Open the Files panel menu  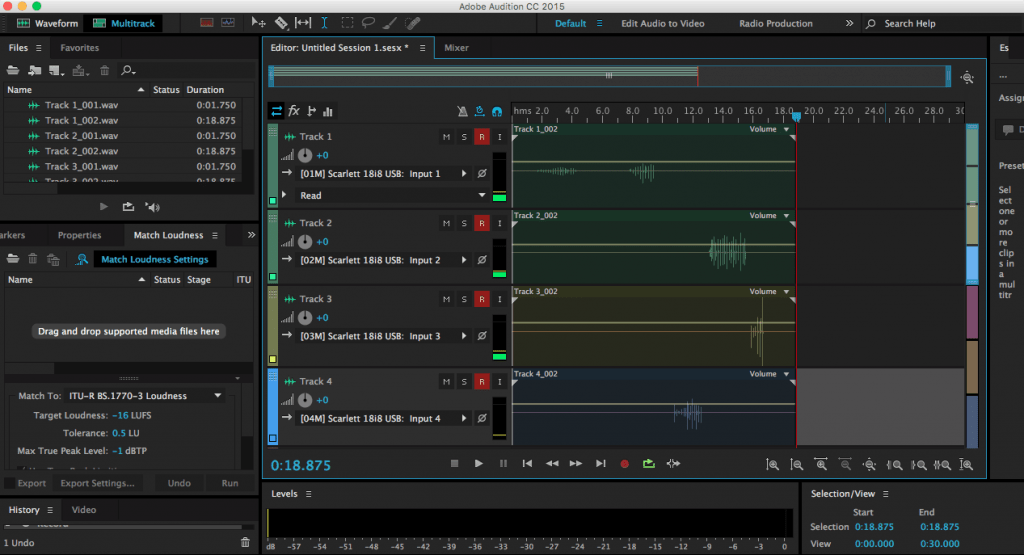(x=39, y=48)
